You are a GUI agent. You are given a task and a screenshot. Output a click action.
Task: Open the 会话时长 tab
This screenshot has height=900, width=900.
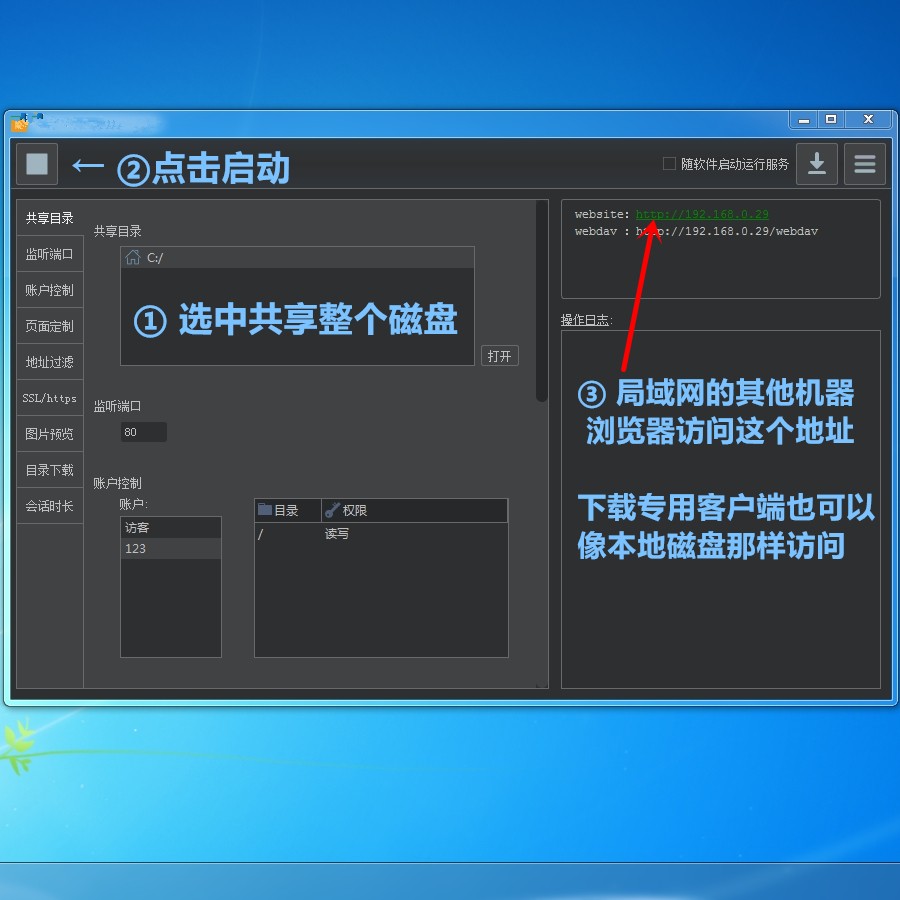(48, 506)
